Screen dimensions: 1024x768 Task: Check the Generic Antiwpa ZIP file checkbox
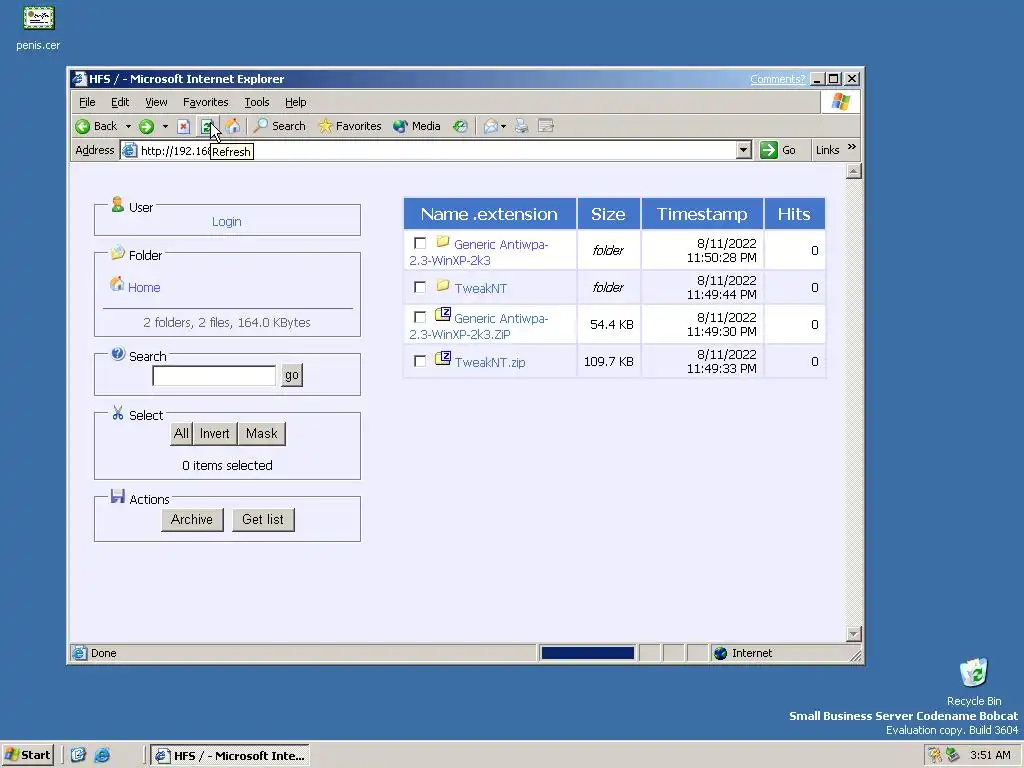[420, 317]
